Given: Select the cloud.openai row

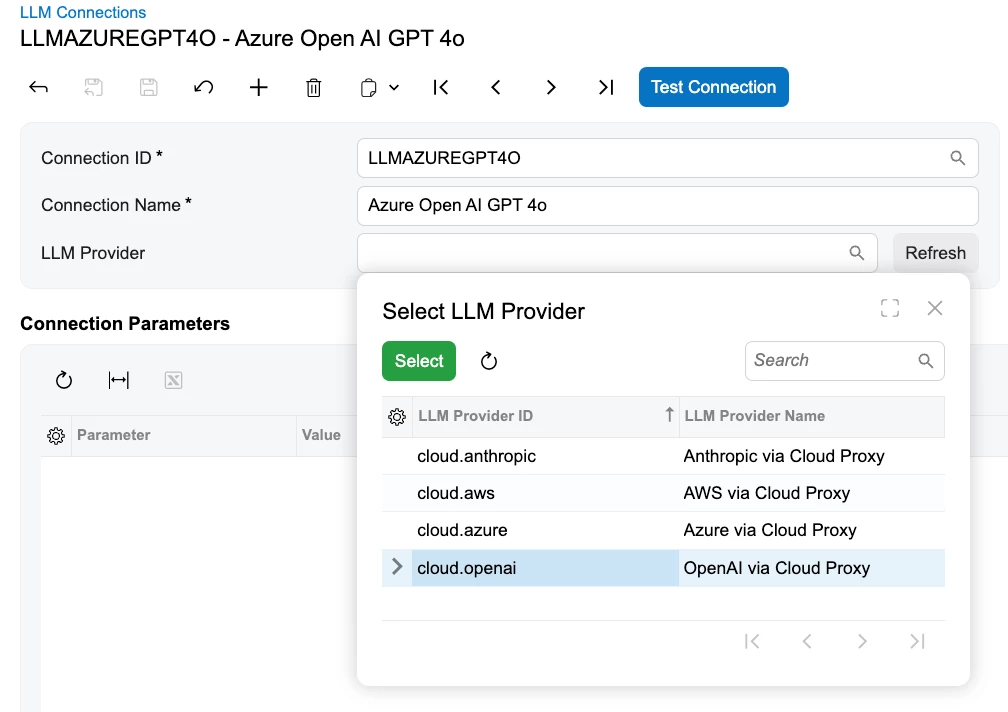Looking at the screenshot, I should pos(663,568).
